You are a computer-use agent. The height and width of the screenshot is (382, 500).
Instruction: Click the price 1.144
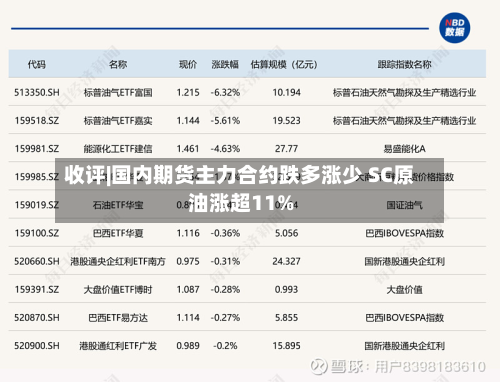pos(188,120)
